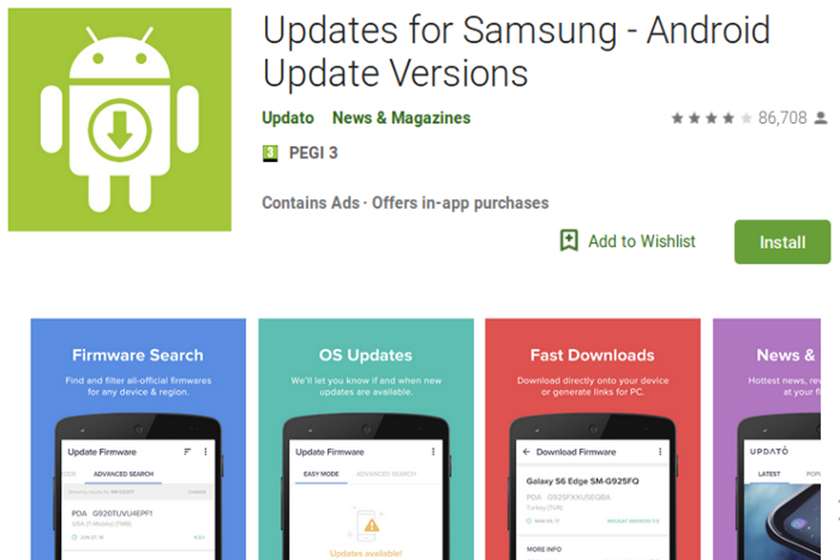The image size is (840, 560).
Task: Click the reviewer person icon beside 86,708
Action: tap(821, 118)
